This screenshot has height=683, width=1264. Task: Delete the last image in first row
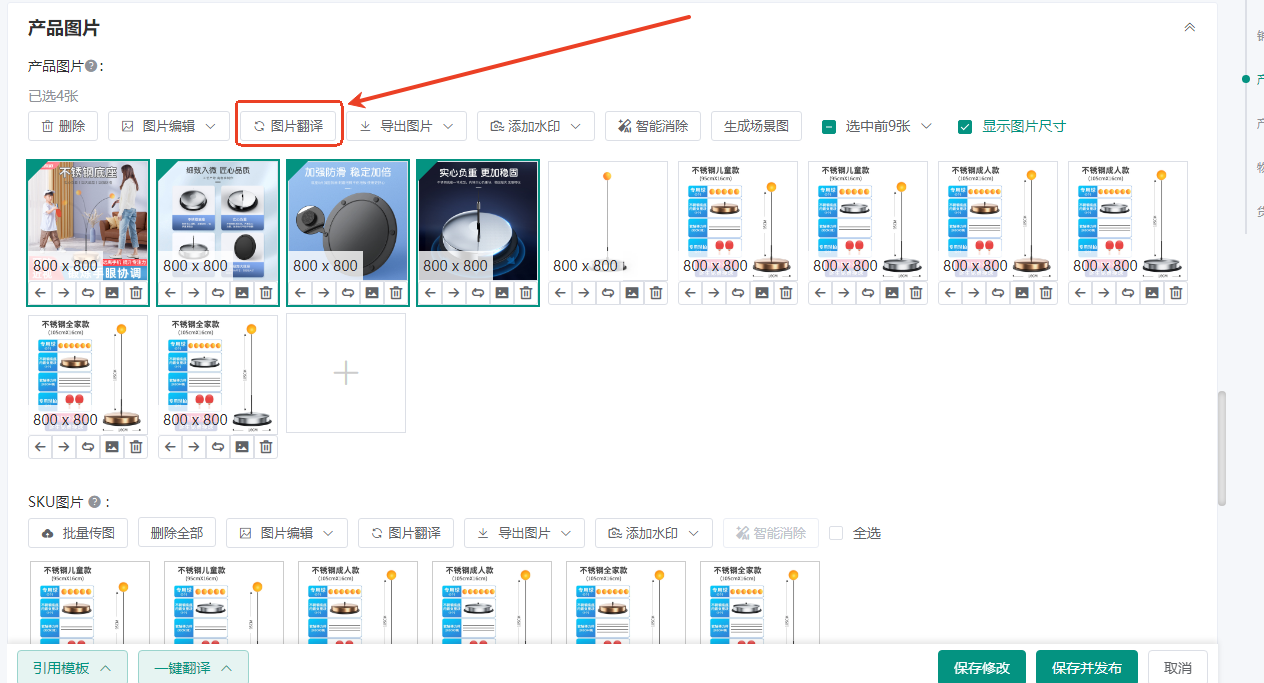tap(1176, 293)
